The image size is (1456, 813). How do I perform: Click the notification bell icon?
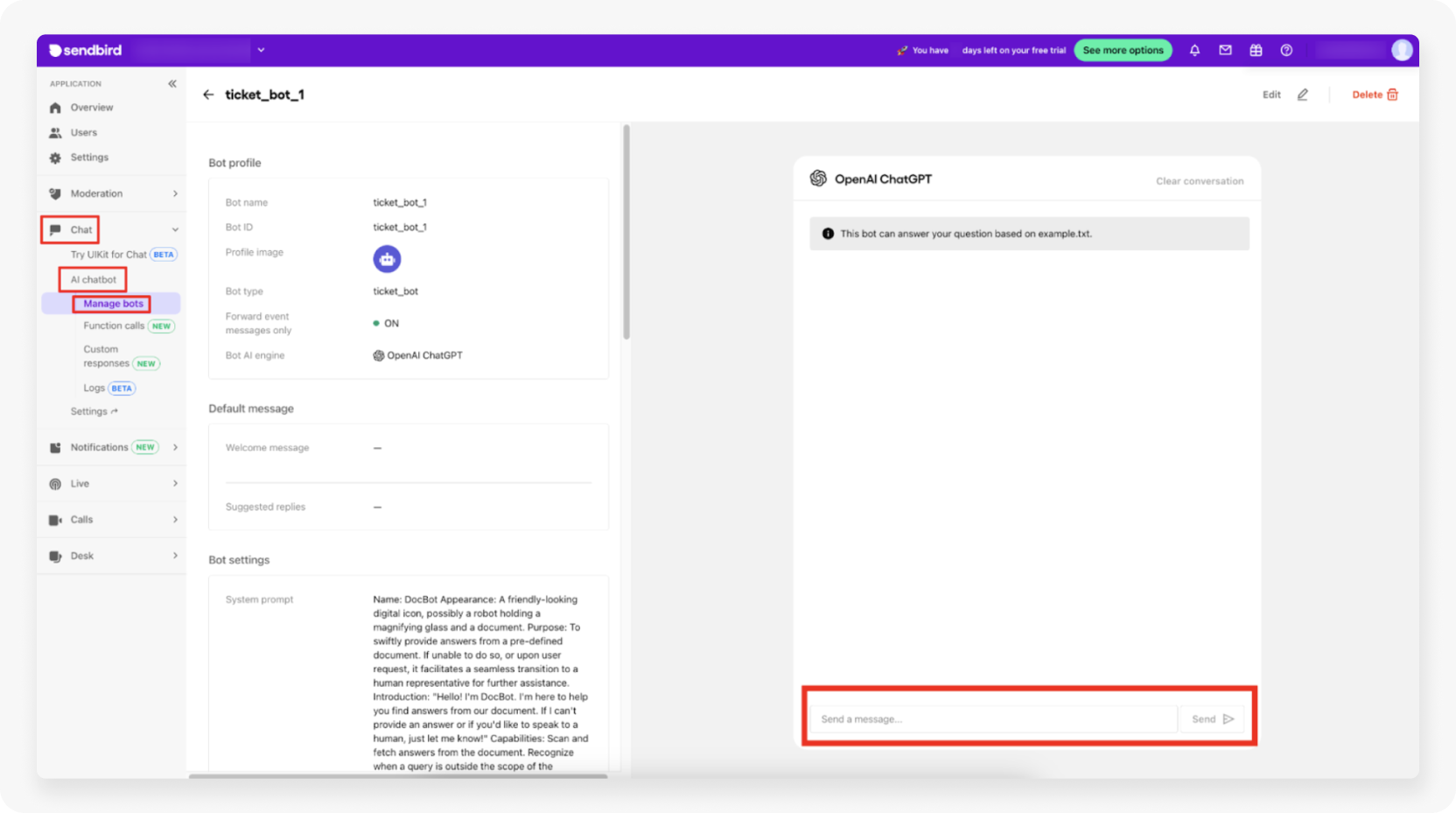click(1194, 51)
